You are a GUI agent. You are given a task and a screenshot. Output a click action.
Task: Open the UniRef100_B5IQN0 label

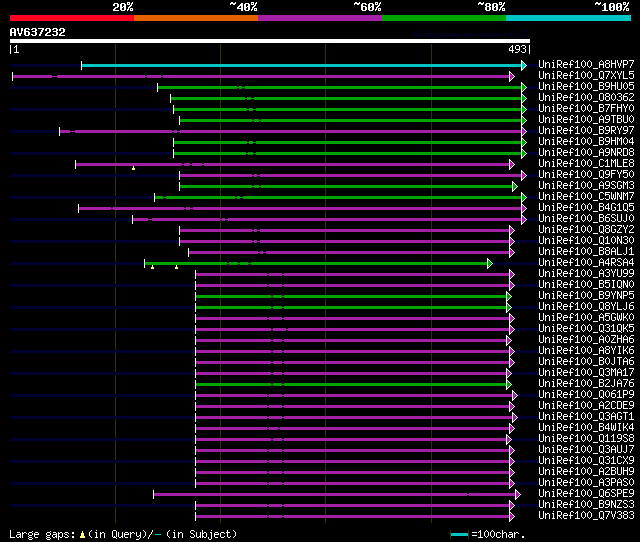tap(586, 285)
